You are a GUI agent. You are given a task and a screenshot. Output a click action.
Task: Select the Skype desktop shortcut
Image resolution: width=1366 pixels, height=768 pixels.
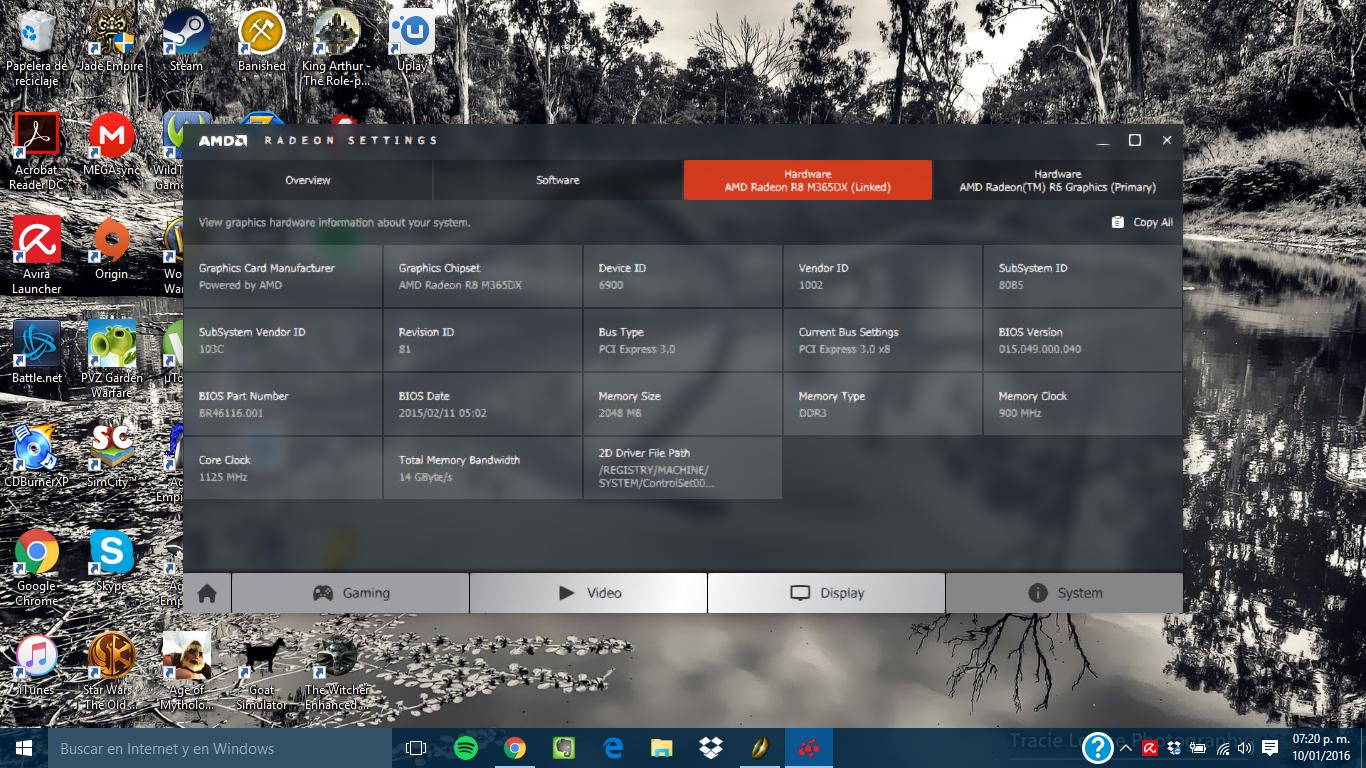tap(111, 561)
